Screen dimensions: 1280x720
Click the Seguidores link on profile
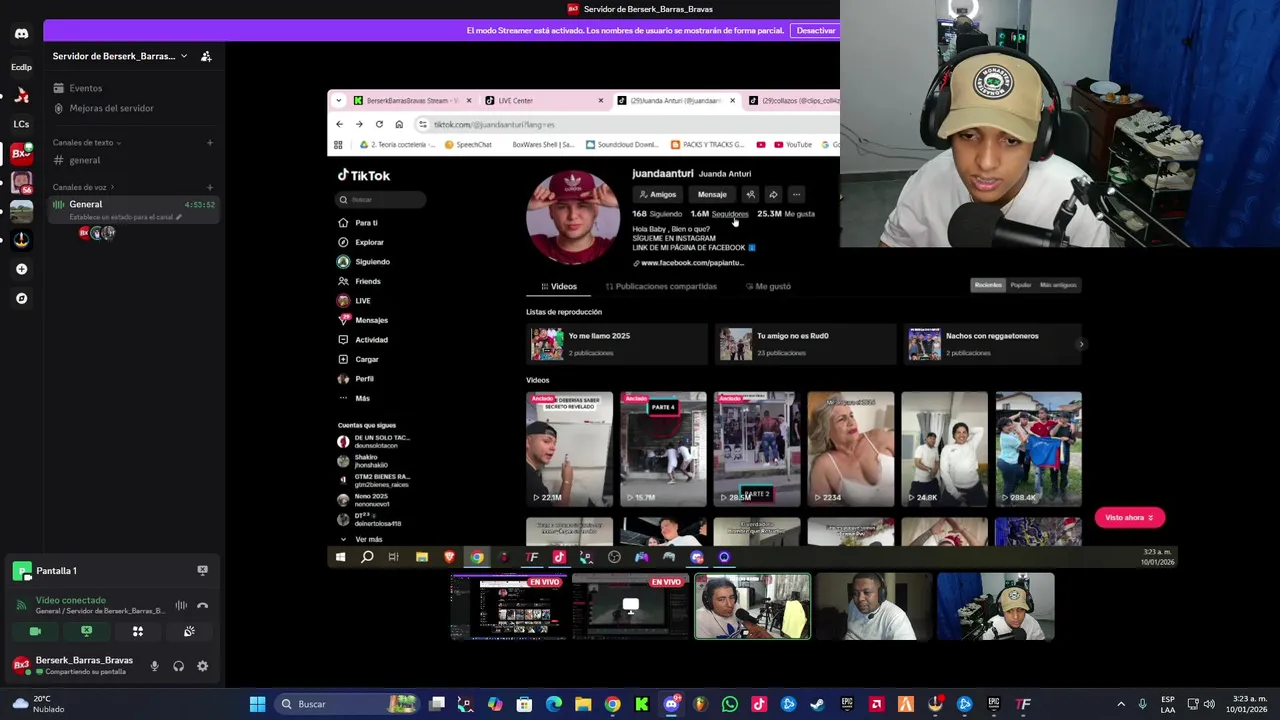pyautogui.click(x=729, y=214)
